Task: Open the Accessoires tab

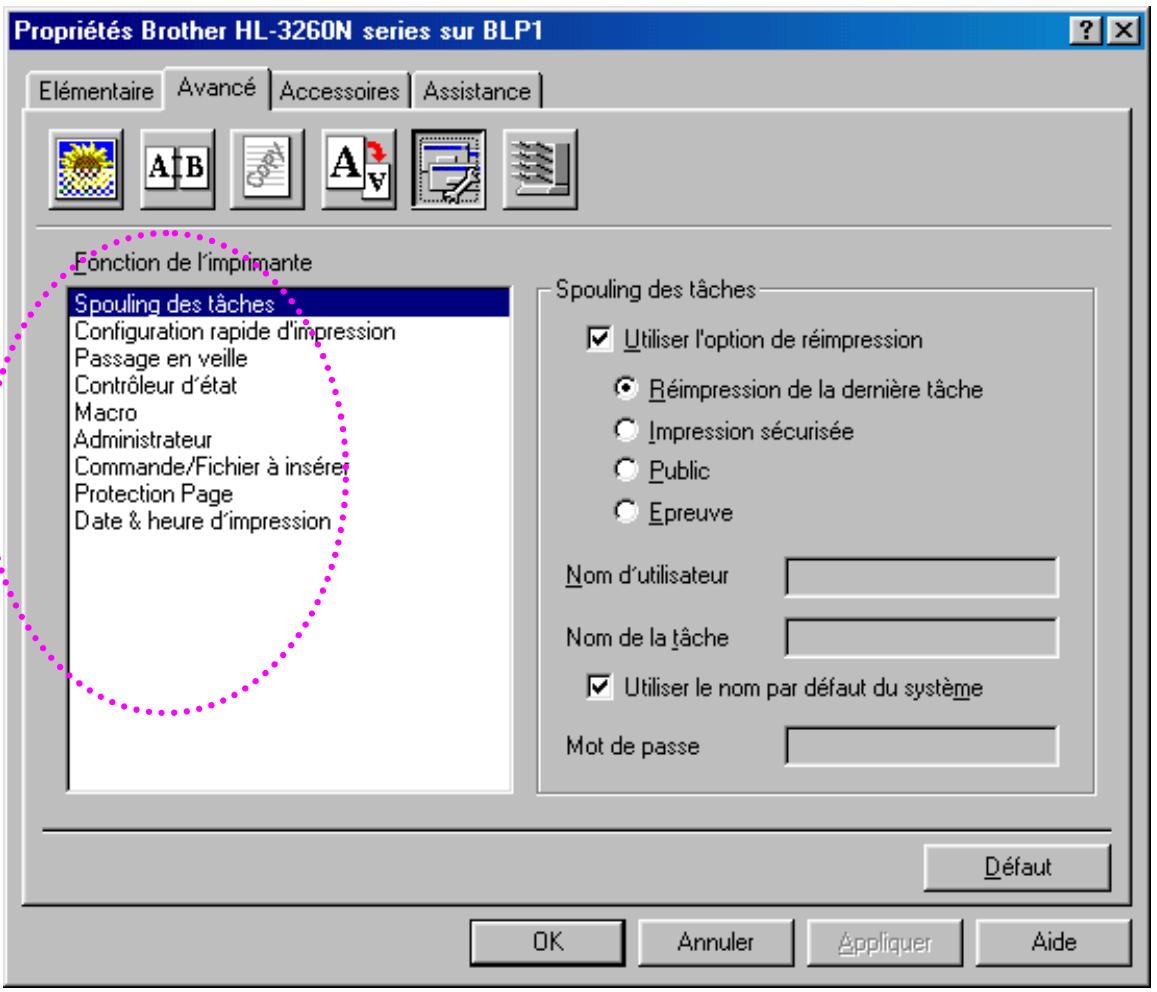Action: click(x=339, y=92)
